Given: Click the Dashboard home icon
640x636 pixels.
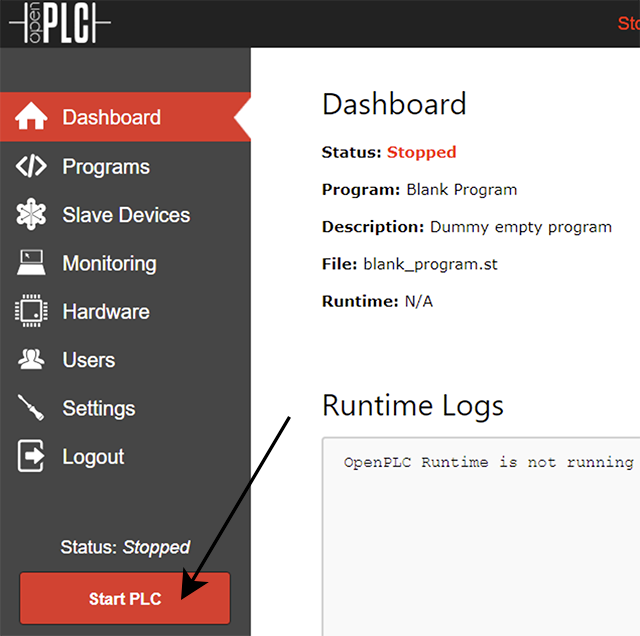Looking at the screenshot, I should [x=31, y=117].
